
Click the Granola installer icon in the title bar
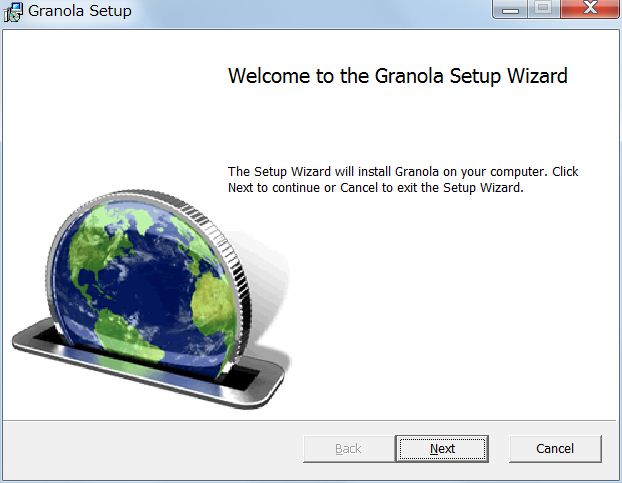[x=13, y=12]
